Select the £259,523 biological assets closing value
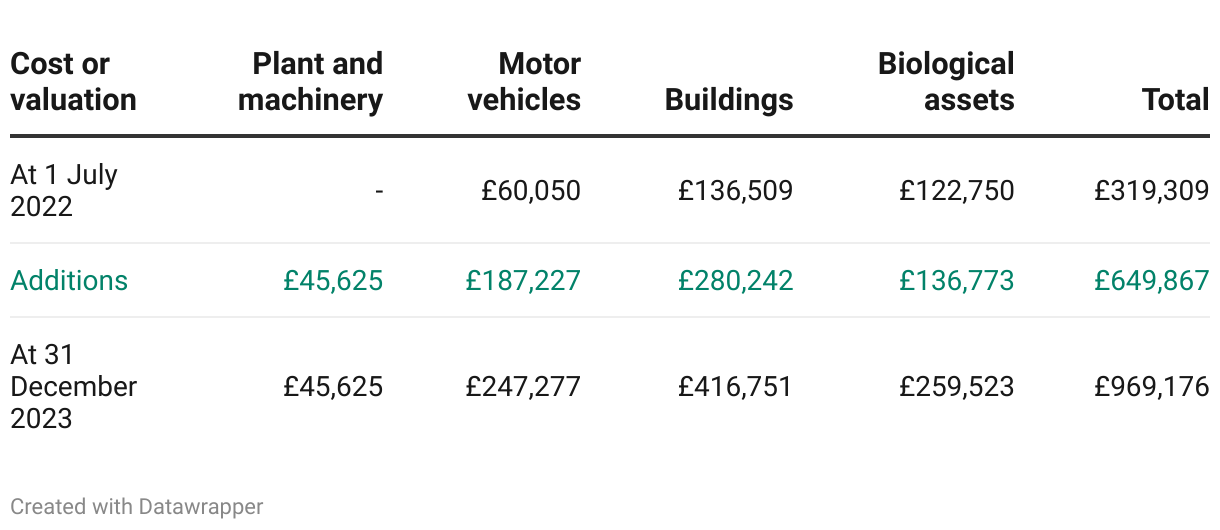 957,386
